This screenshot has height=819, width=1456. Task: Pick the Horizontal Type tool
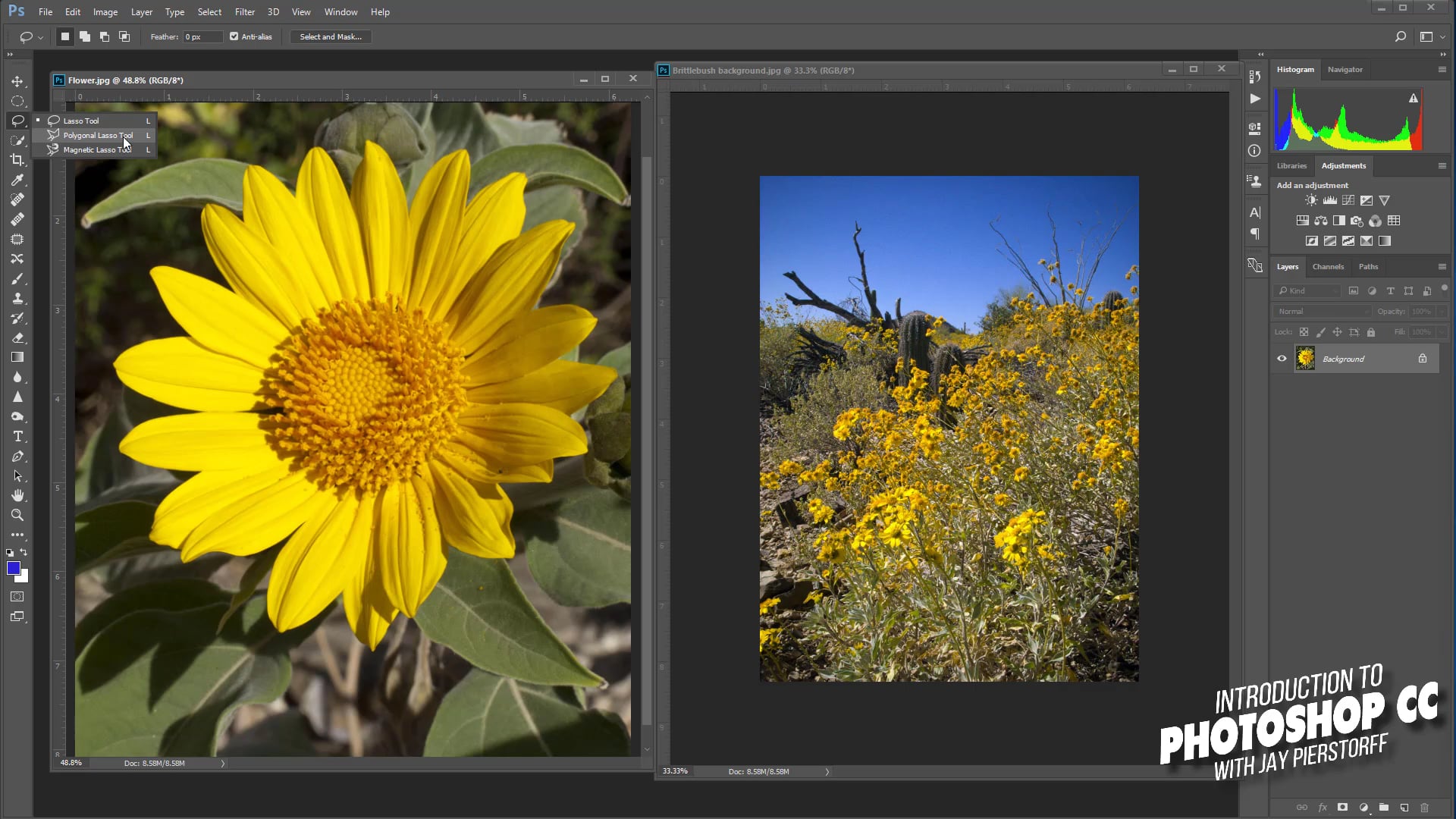click(17, 436)
